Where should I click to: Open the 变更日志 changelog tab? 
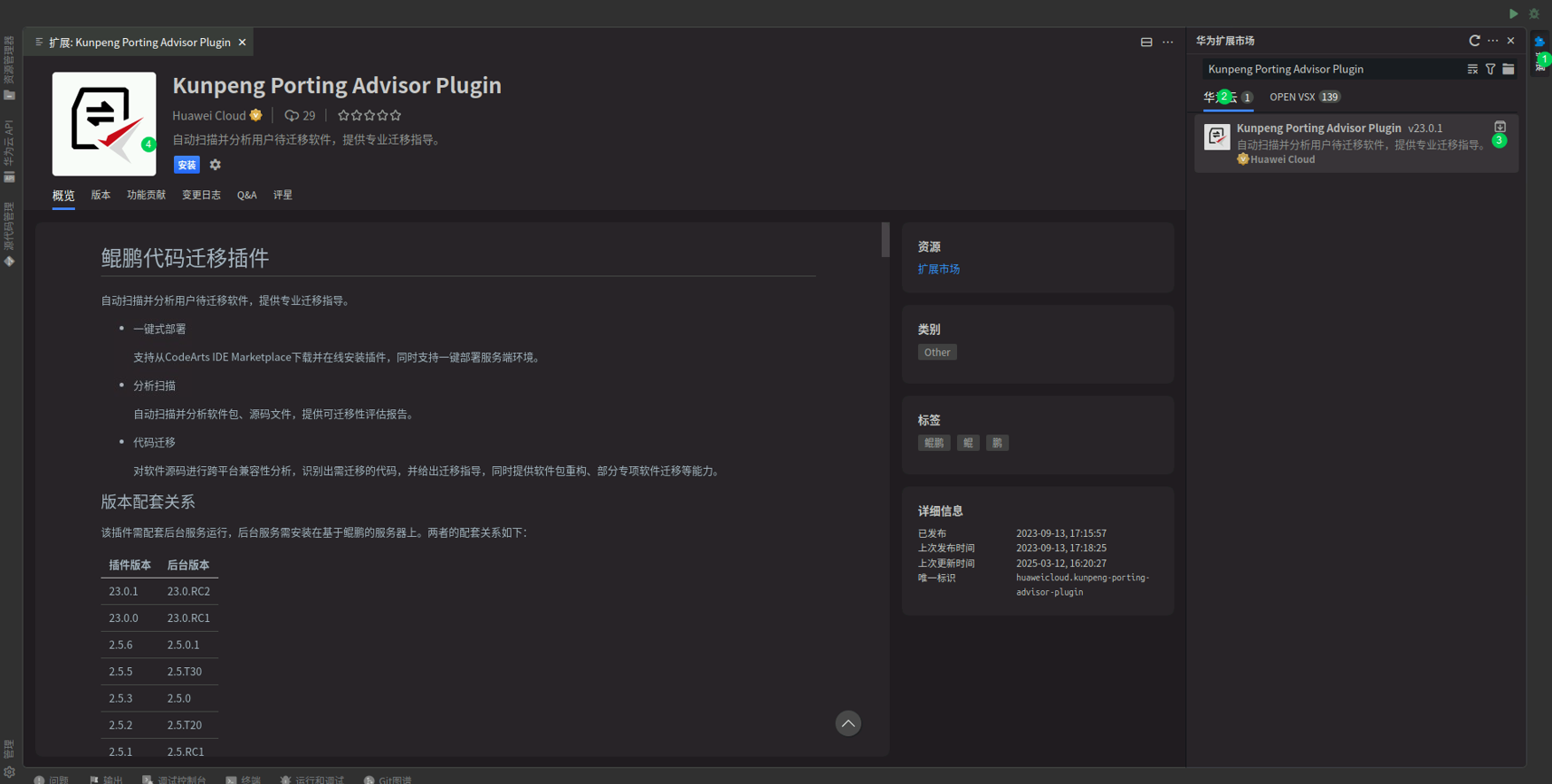(201, 196)
